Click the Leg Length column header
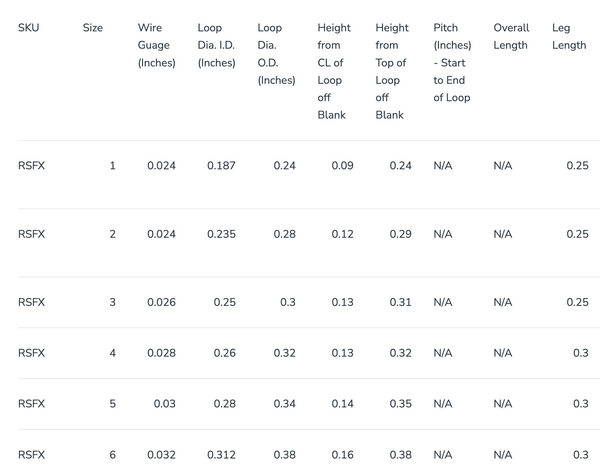Image resolution: width=600 pixels, height=466 pixels. [569, 37]
